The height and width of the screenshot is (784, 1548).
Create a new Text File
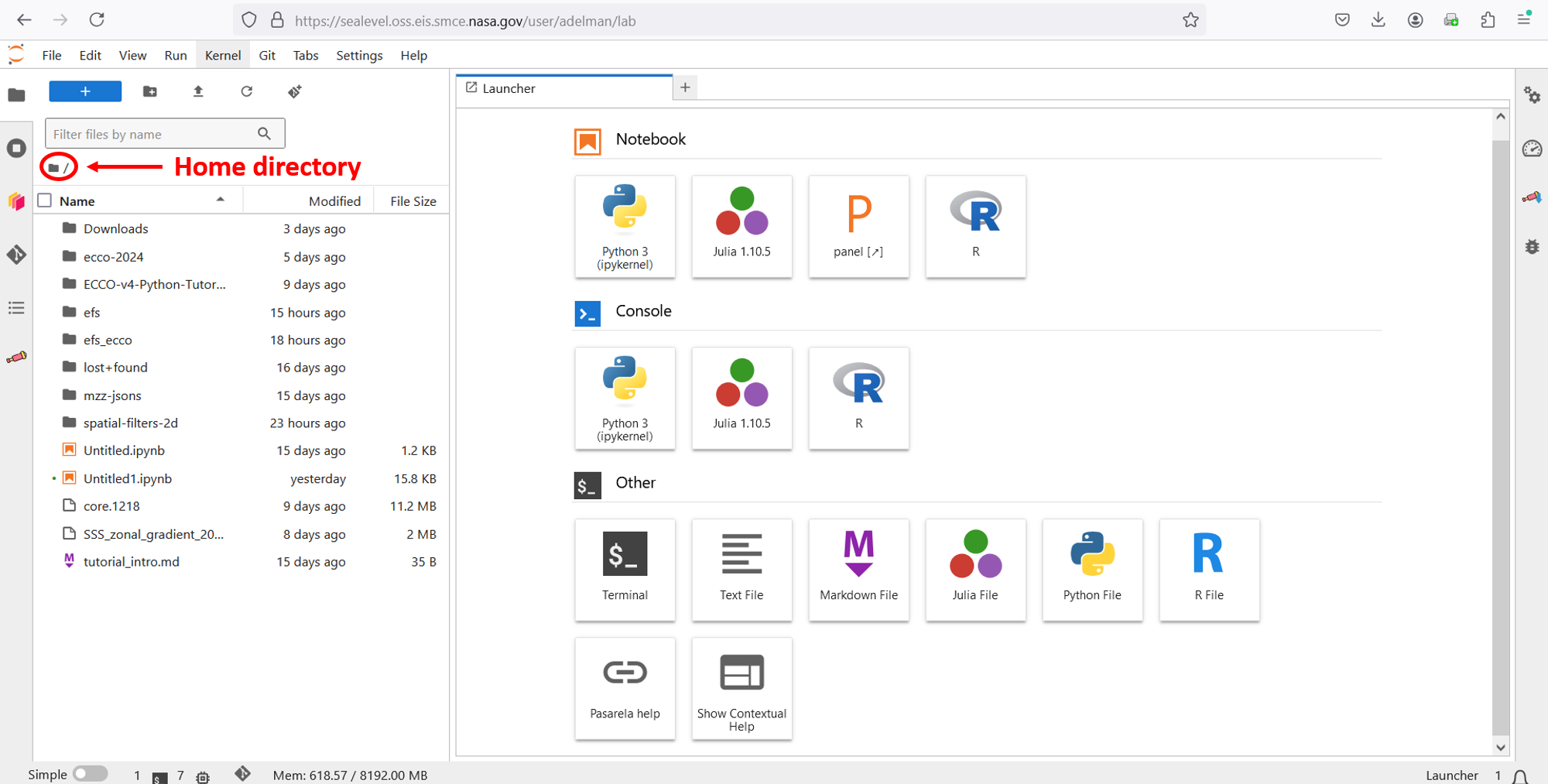[741, 570]
